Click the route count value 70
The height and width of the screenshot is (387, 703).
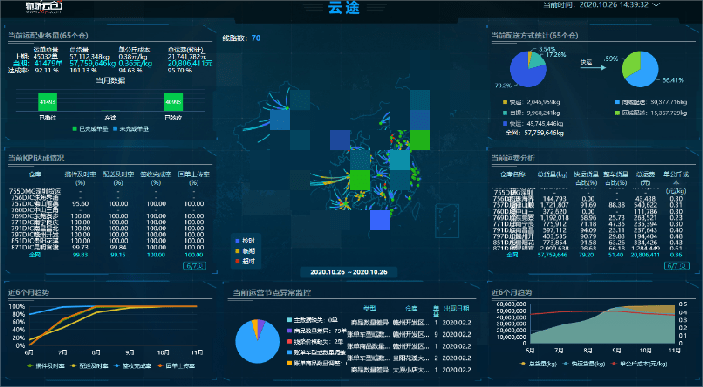[256, 38]
